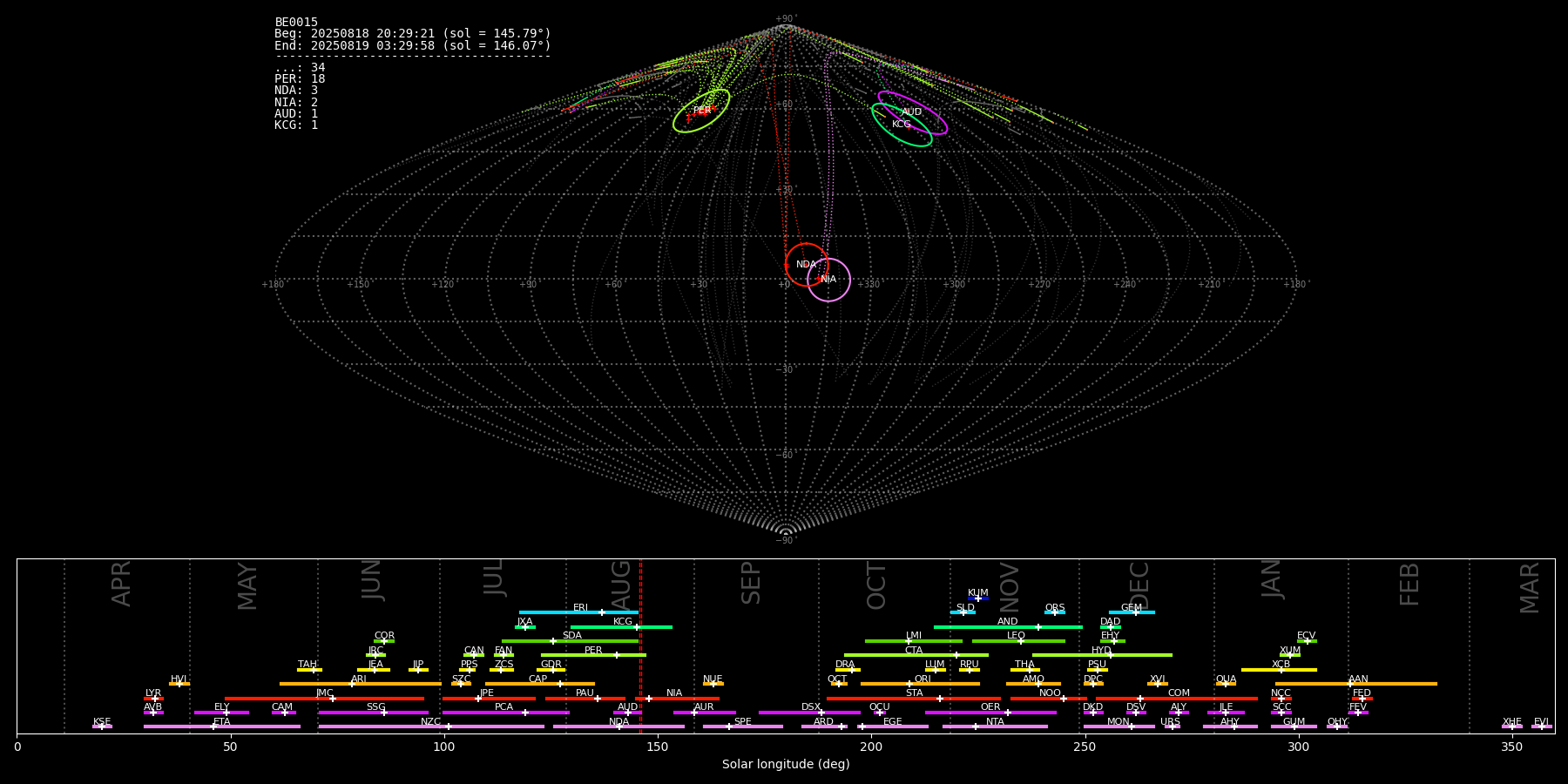Click the +330 longitude label on the sky map
Viewport: 1568px width, 784px height.
click(x=868, y=284)
